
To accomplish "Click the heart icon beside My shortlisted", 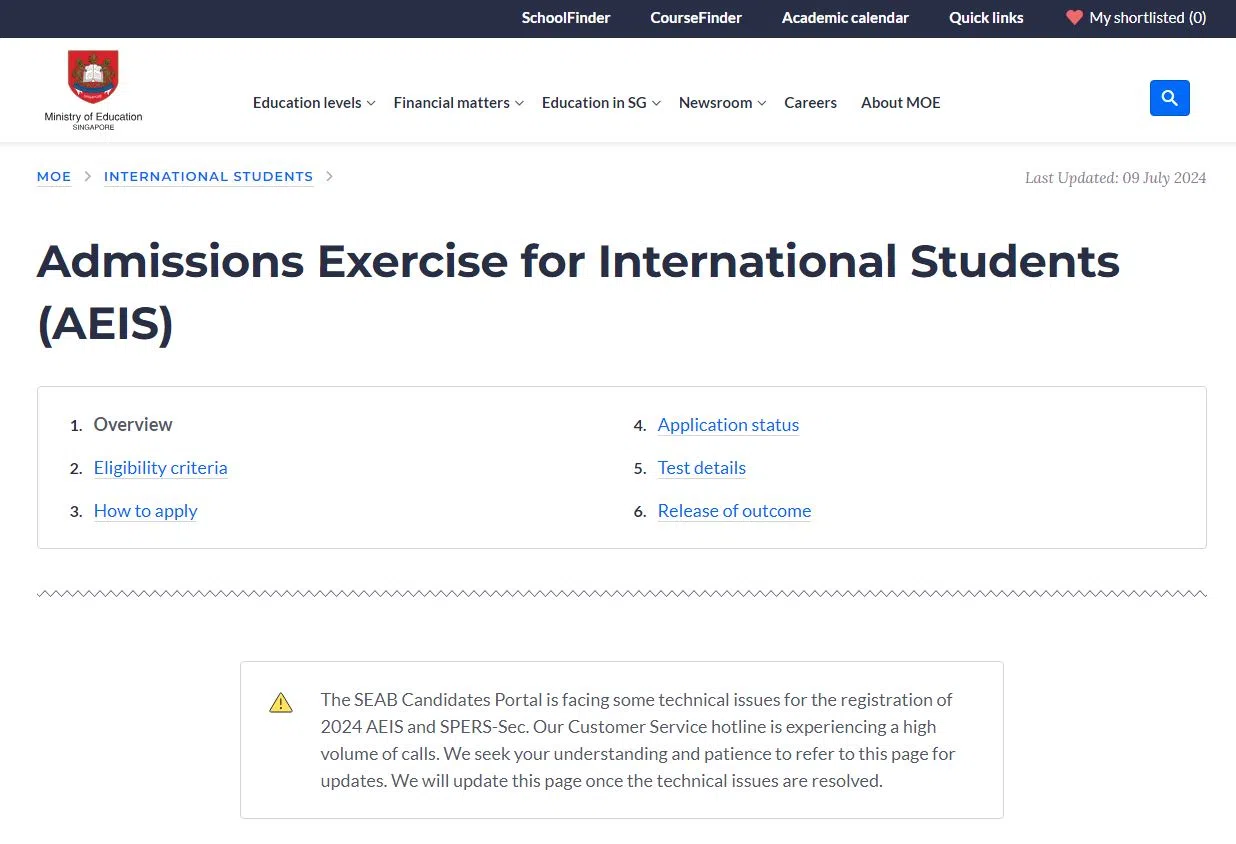I will tap(1074, 17).
